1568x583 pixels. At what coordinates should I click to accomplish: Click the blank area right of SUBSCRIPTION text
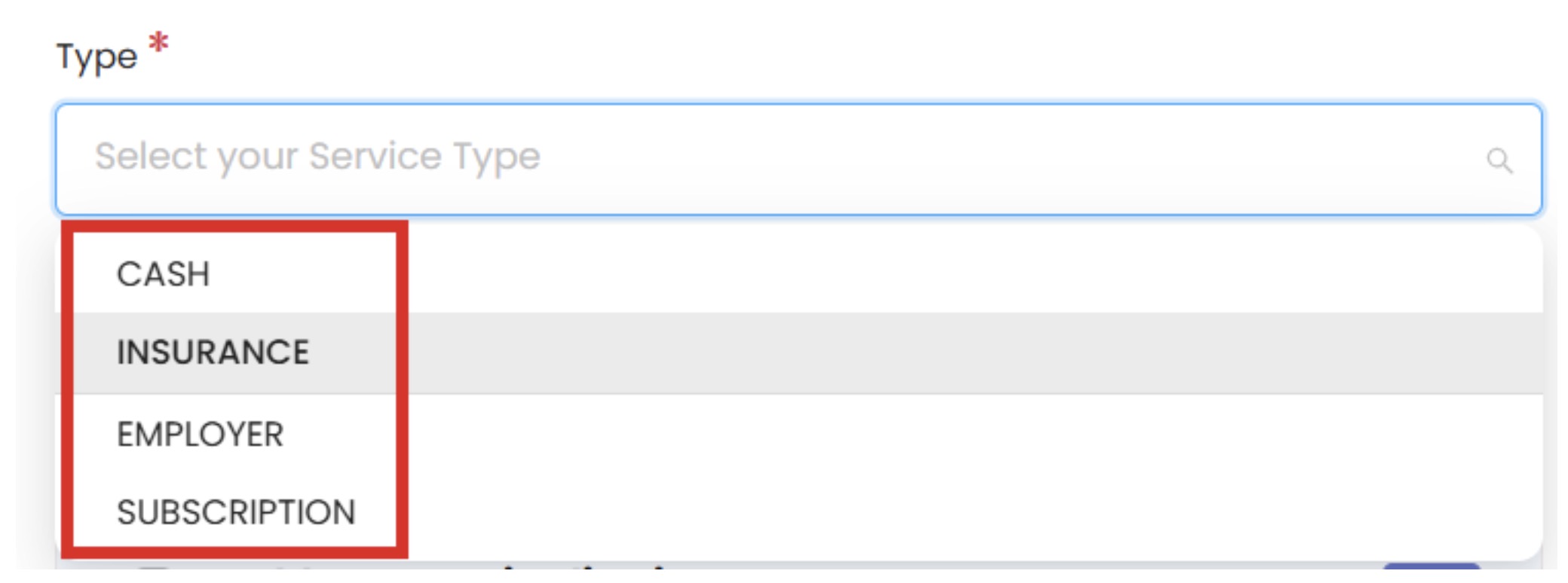(x=905, y=512)
